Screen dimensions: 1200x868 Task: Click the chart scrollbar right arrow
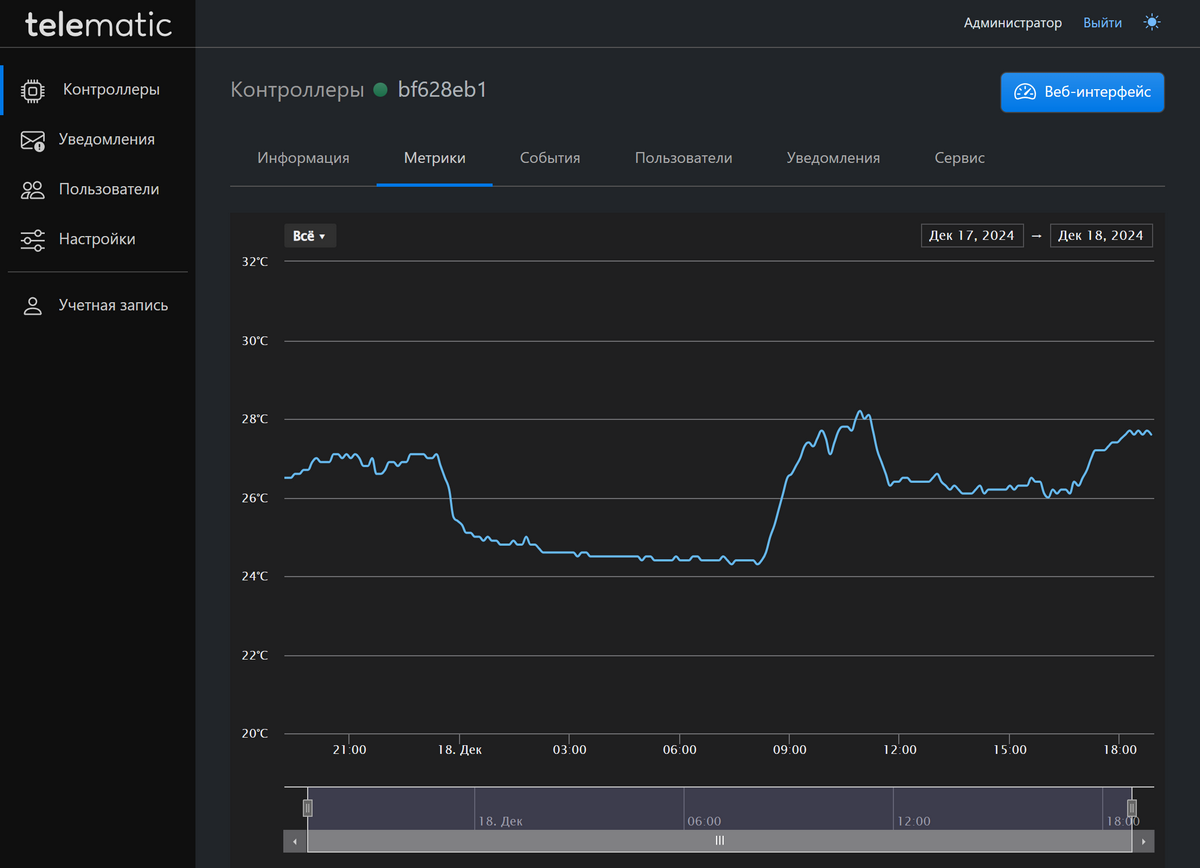click(x=1143, y=841)
